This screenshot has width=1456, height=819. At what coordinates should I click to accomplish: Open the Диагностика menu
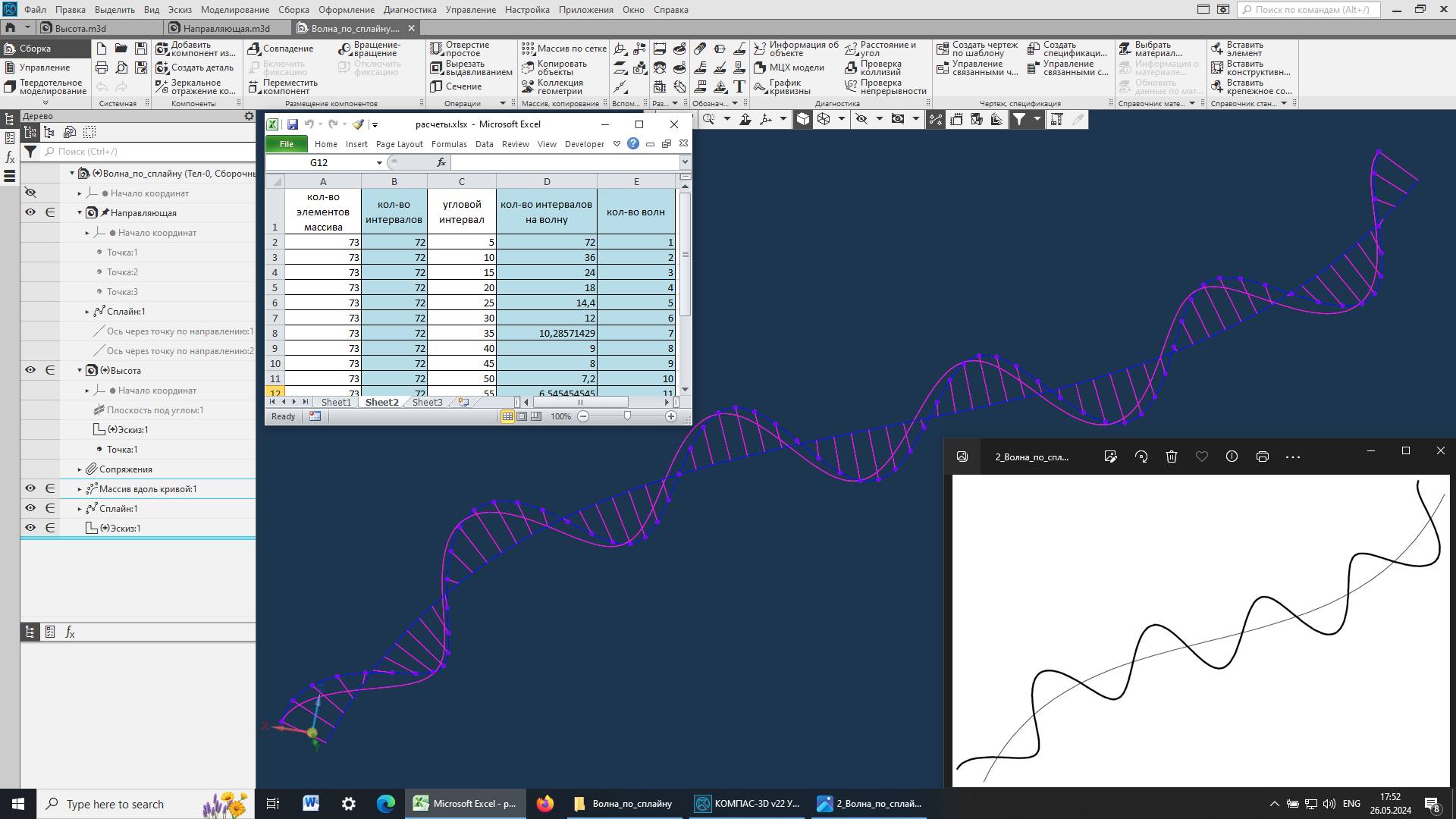pos(410,10)
